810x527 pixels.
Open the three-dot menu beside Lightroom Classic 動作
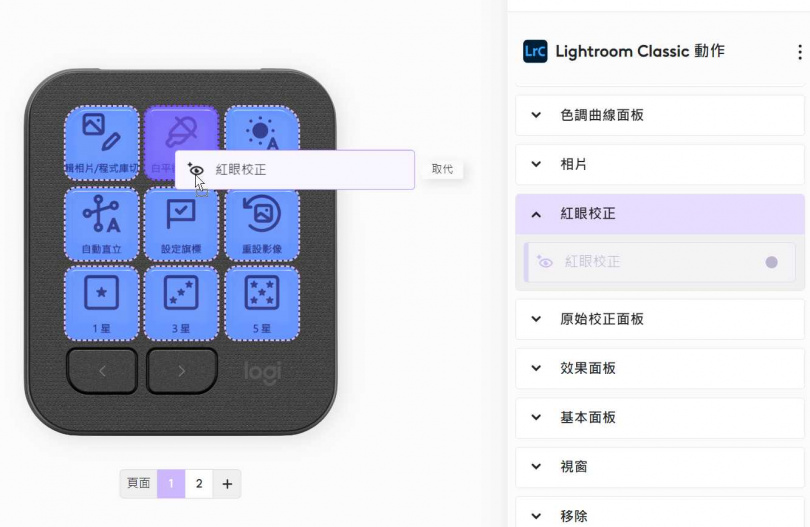click(799, 52)
